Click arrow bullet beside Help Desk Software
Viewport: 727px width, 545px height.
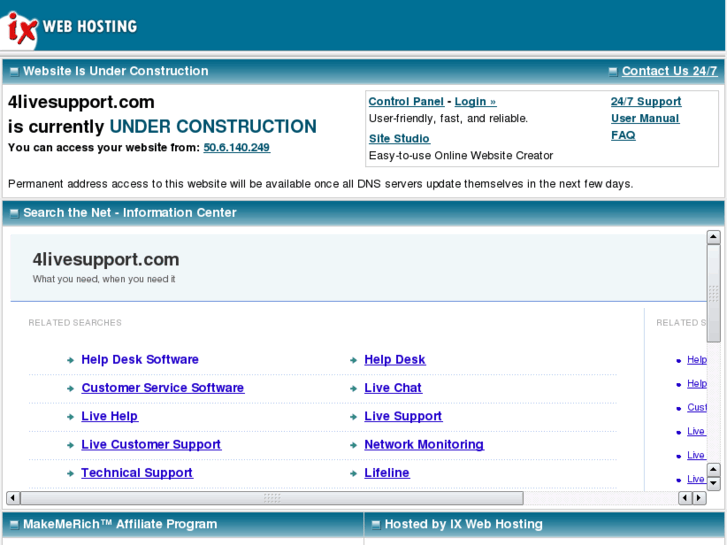pos(70,360)
